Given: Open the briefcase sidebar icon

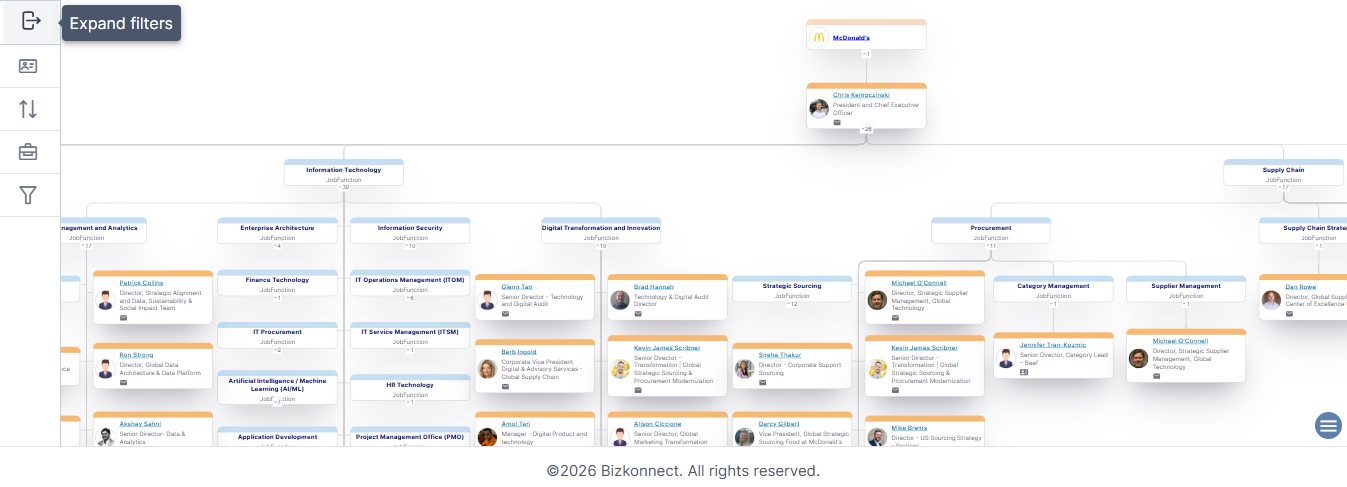Looking at the screenshot, I should pyautogui.click(x=28, y=152).
